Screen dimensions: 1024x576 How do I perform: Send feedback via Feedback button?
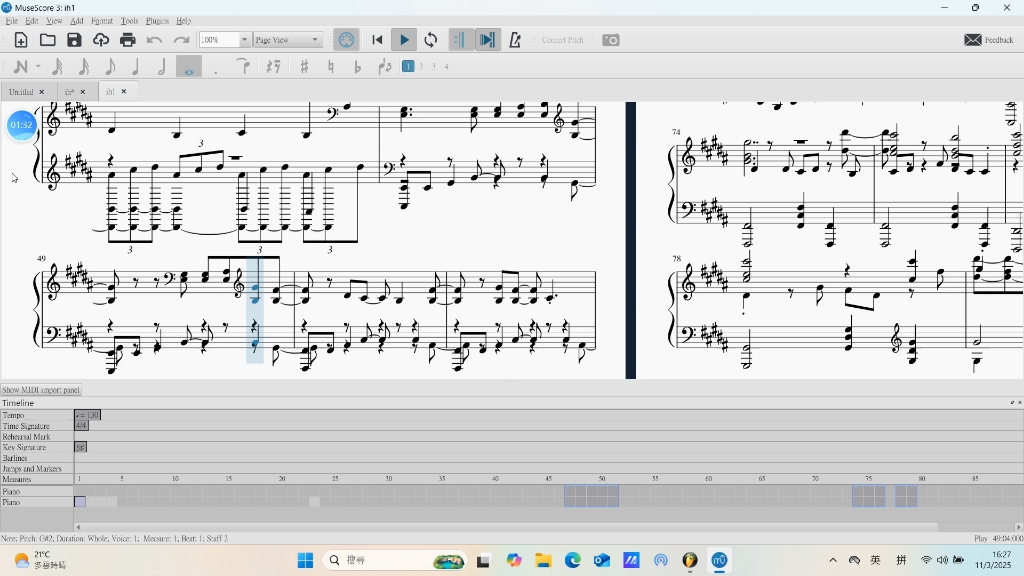989,40
